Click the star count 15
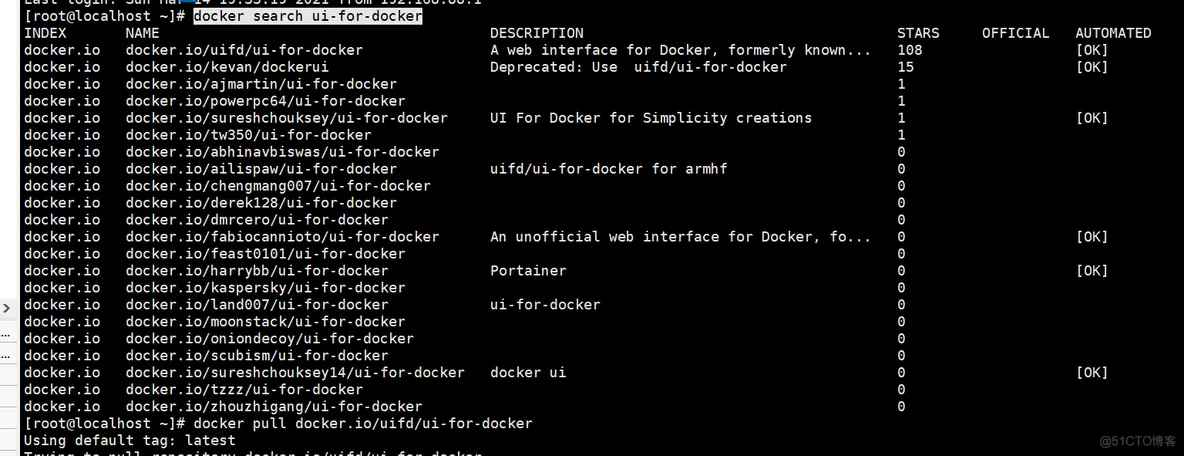Viewport: 1184px width, 456px height. pos(905,67)
